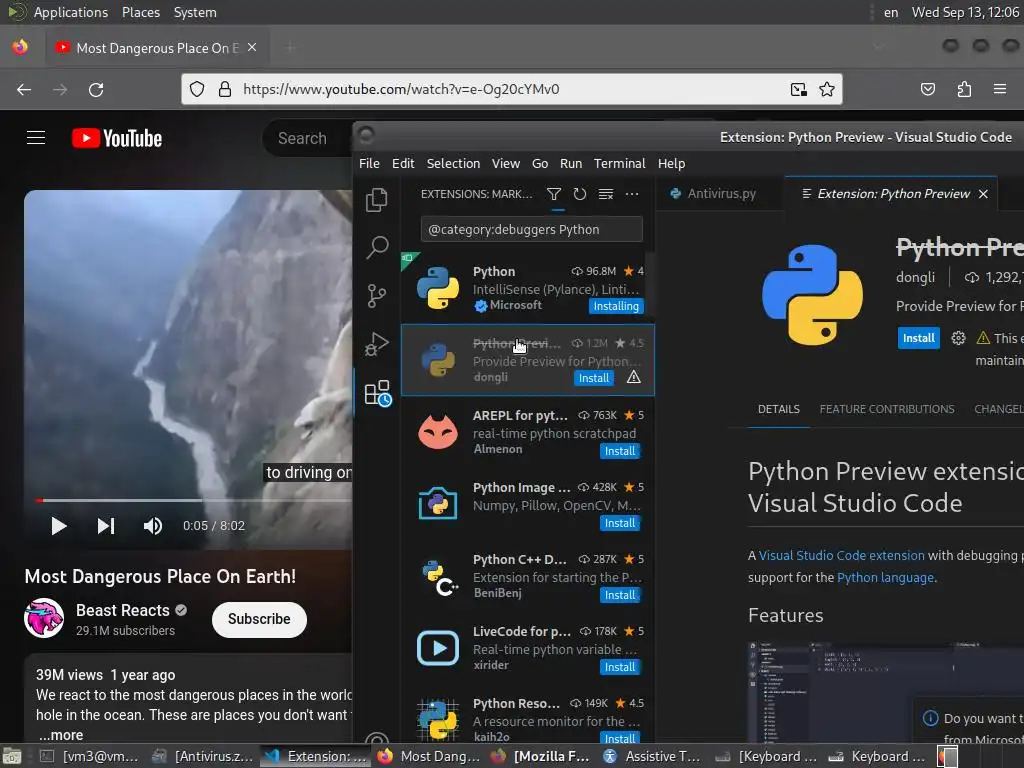Open the Firefox extensions puzzle icon
Image resolution: width=1024 pixels, height=768 pixels.
(964, 89)
